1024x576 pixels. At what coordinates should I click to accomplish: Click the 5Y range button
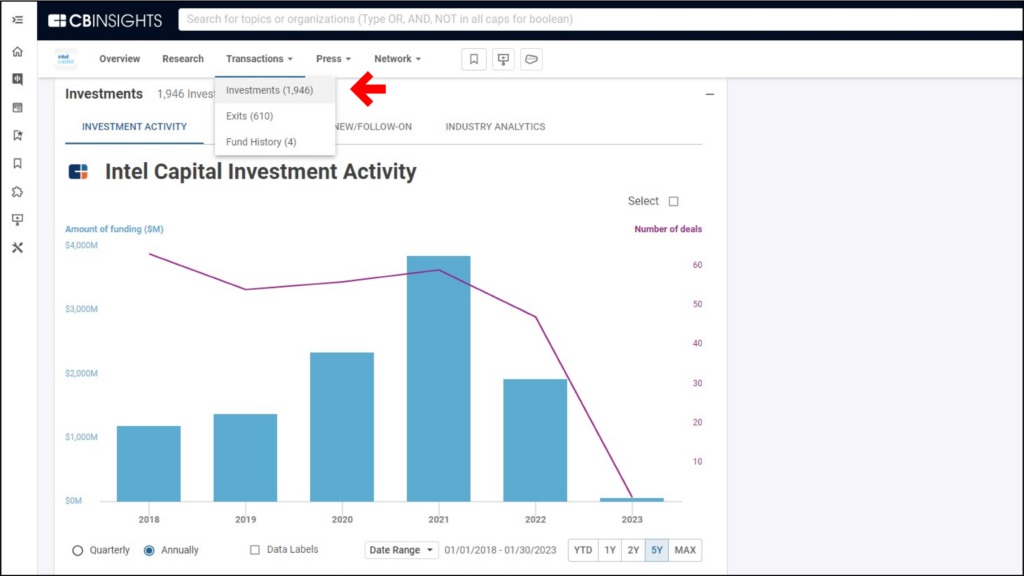(x=657, y=550)
